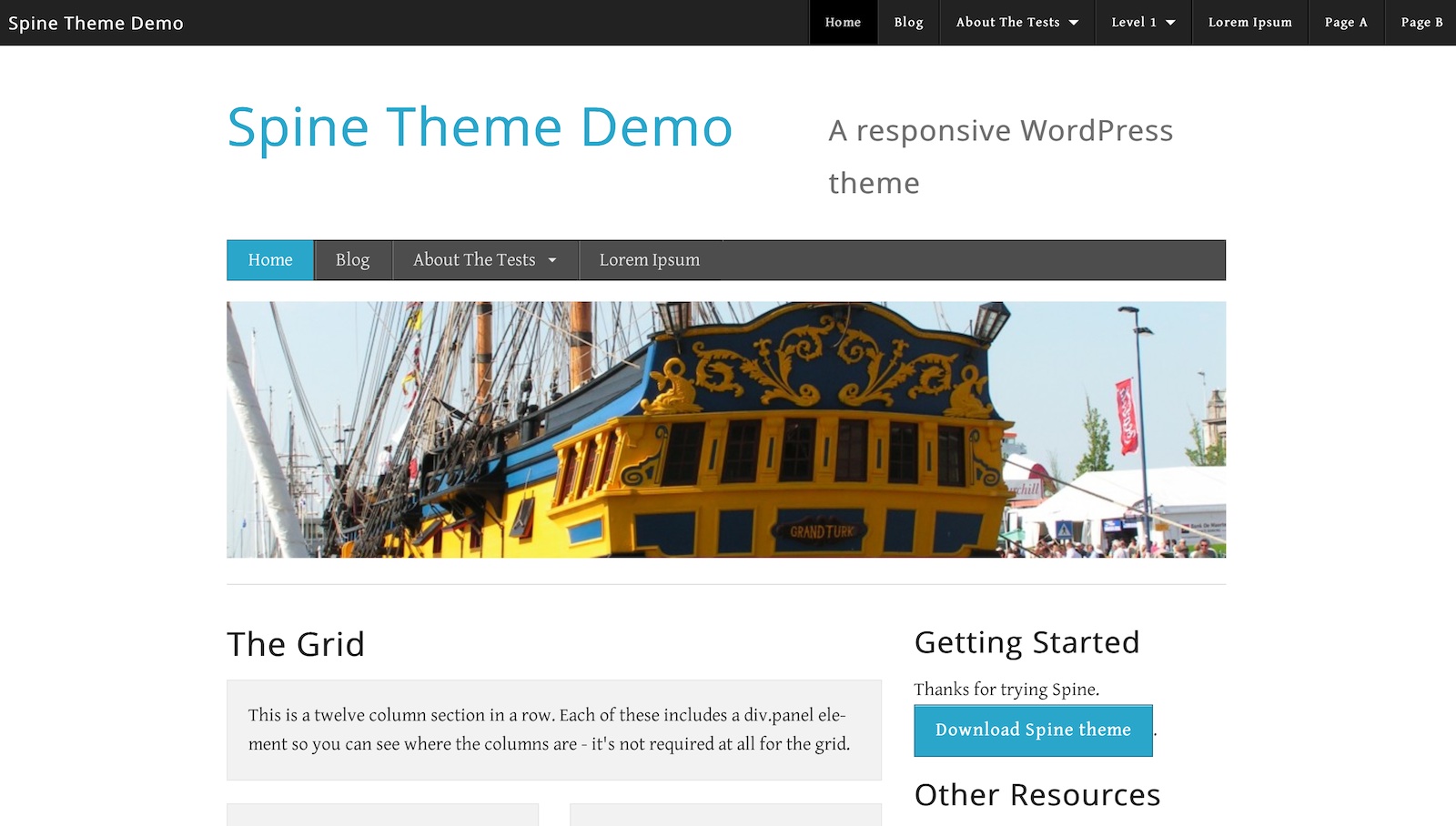Open Lorem Ipsum in the gray menu bar
Screen dimensions: 1456x826
point(649,260)
